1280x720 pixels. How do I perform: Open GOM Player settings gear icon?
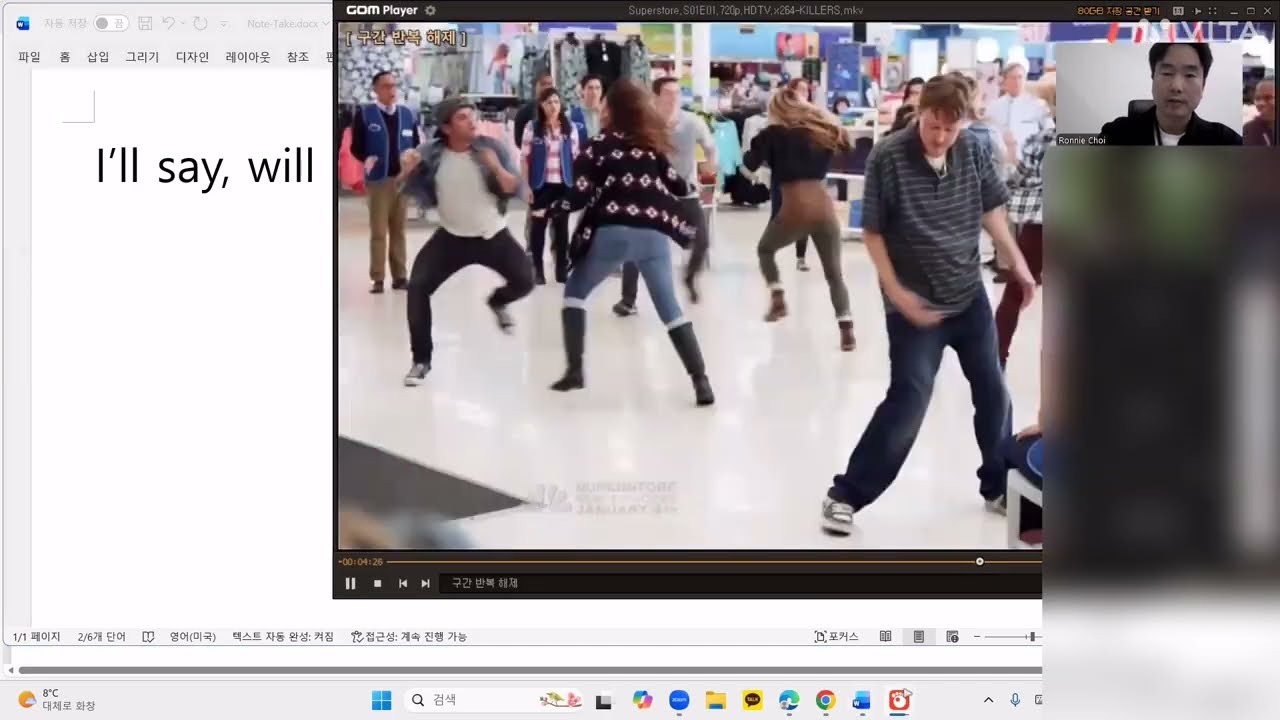point(430,10)
